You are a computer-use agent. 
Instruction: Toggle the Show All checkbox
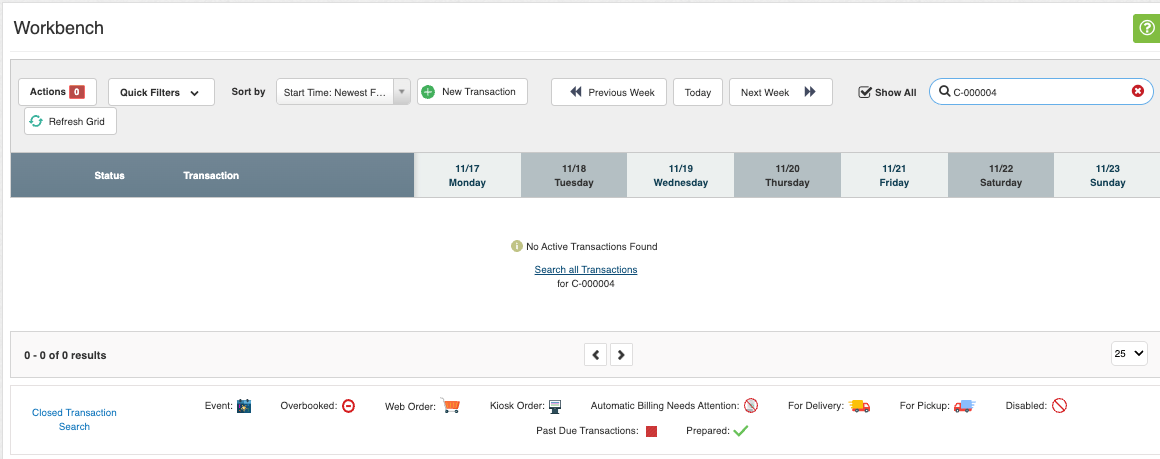point(866,93)
